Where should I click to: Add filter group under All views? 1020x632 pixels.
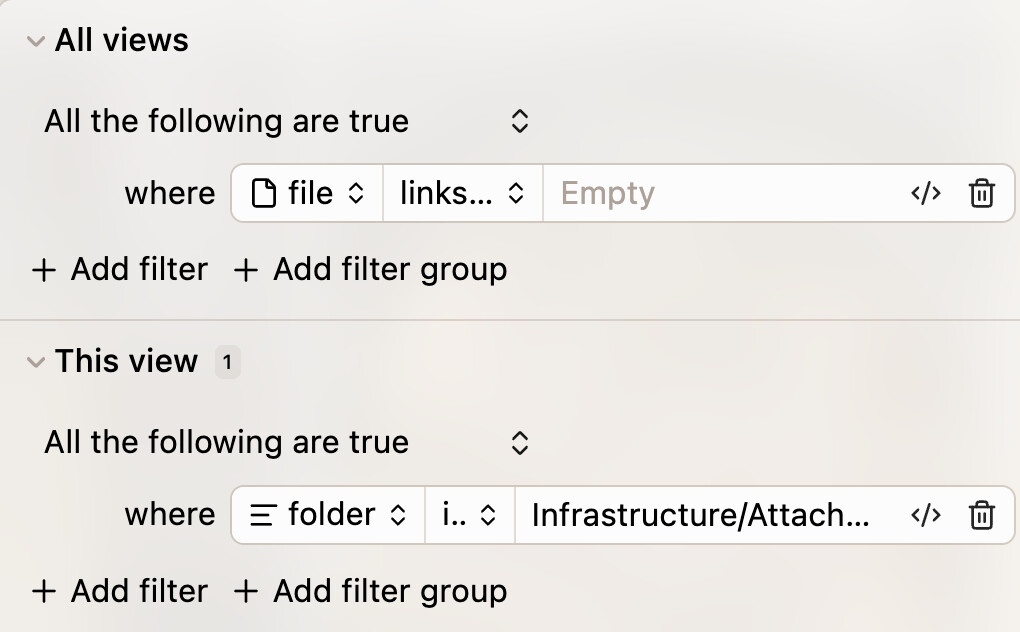pos(371,270)
